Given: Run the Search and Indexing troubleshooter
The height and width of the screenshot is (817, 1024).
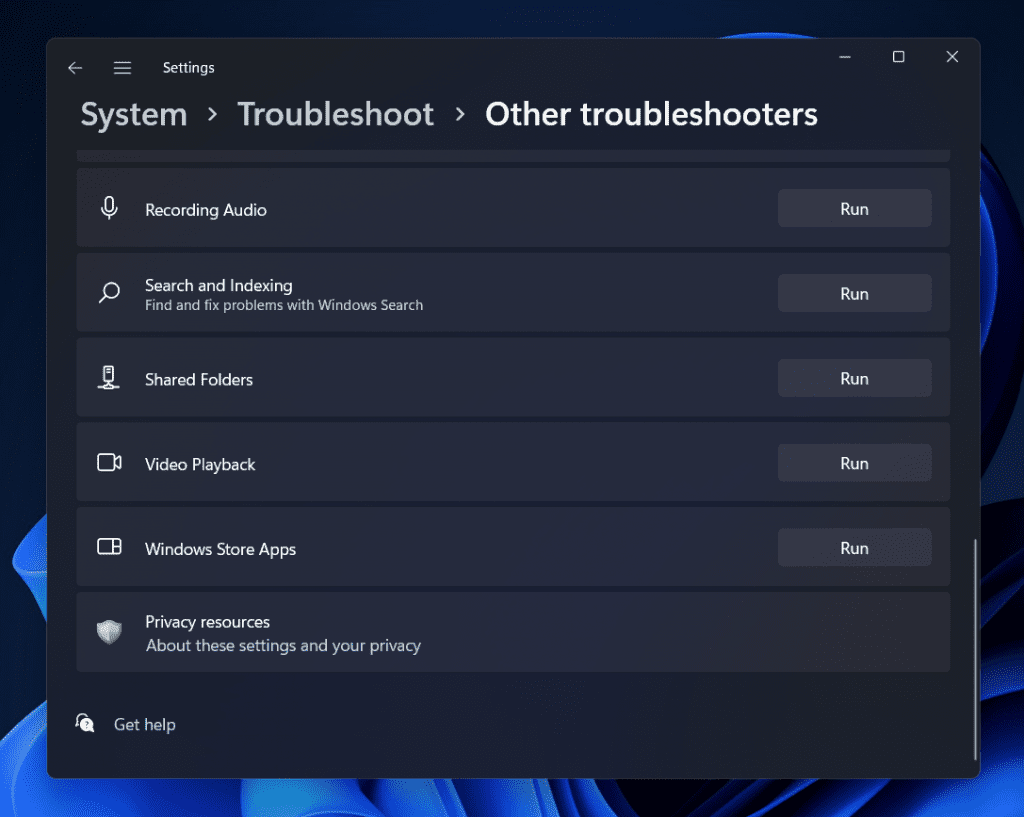Looking at the screenshot, I should (x=854, y=293).
